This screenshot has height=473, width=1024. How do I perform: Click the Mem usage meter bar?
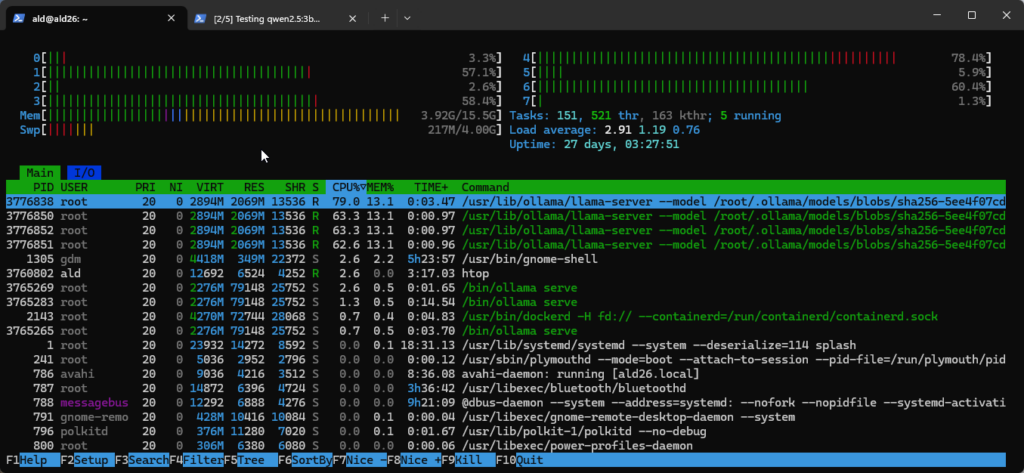(x=261, y=115)
